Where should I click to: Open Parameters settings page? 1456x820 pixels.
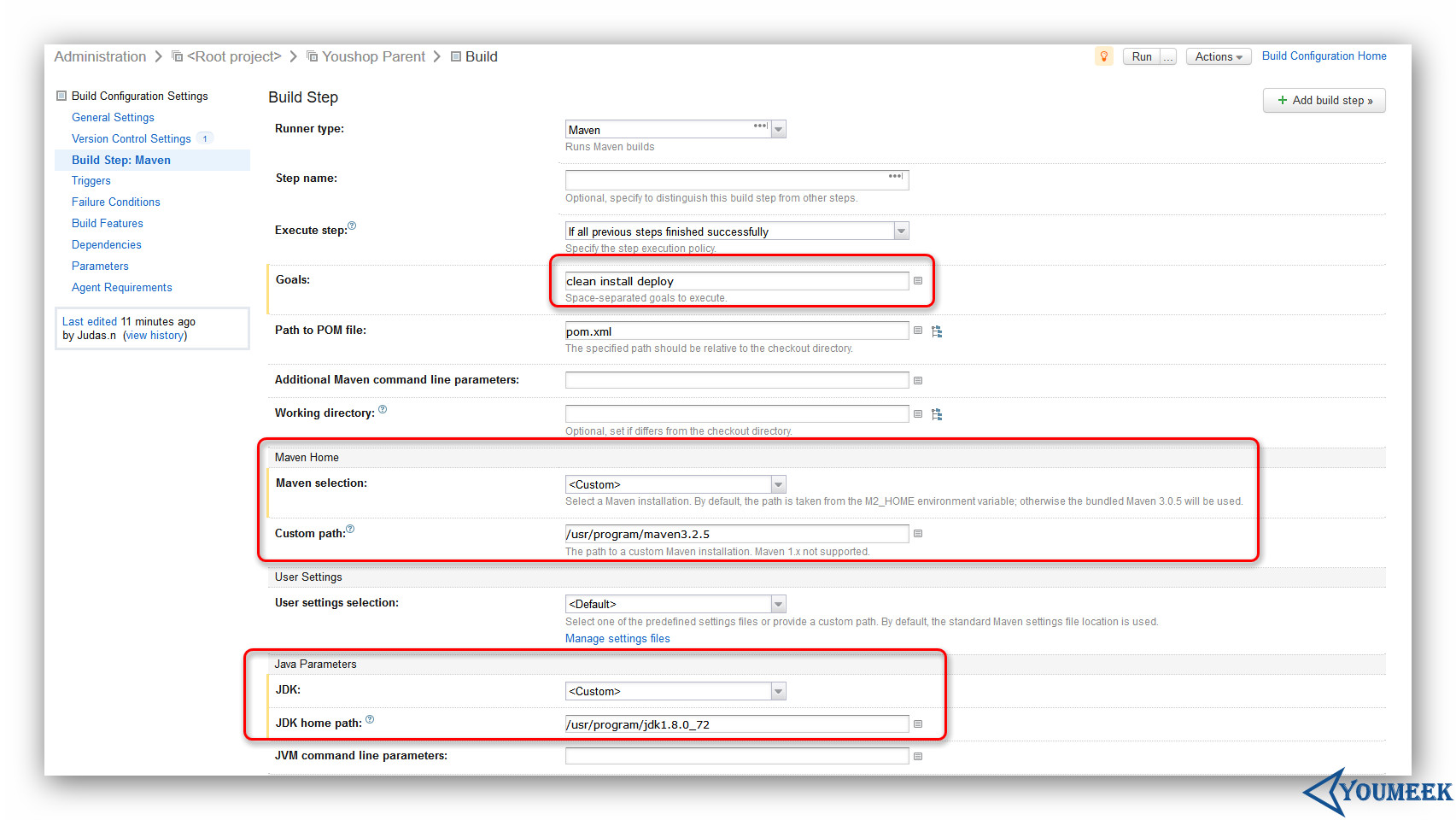[100, 266]
